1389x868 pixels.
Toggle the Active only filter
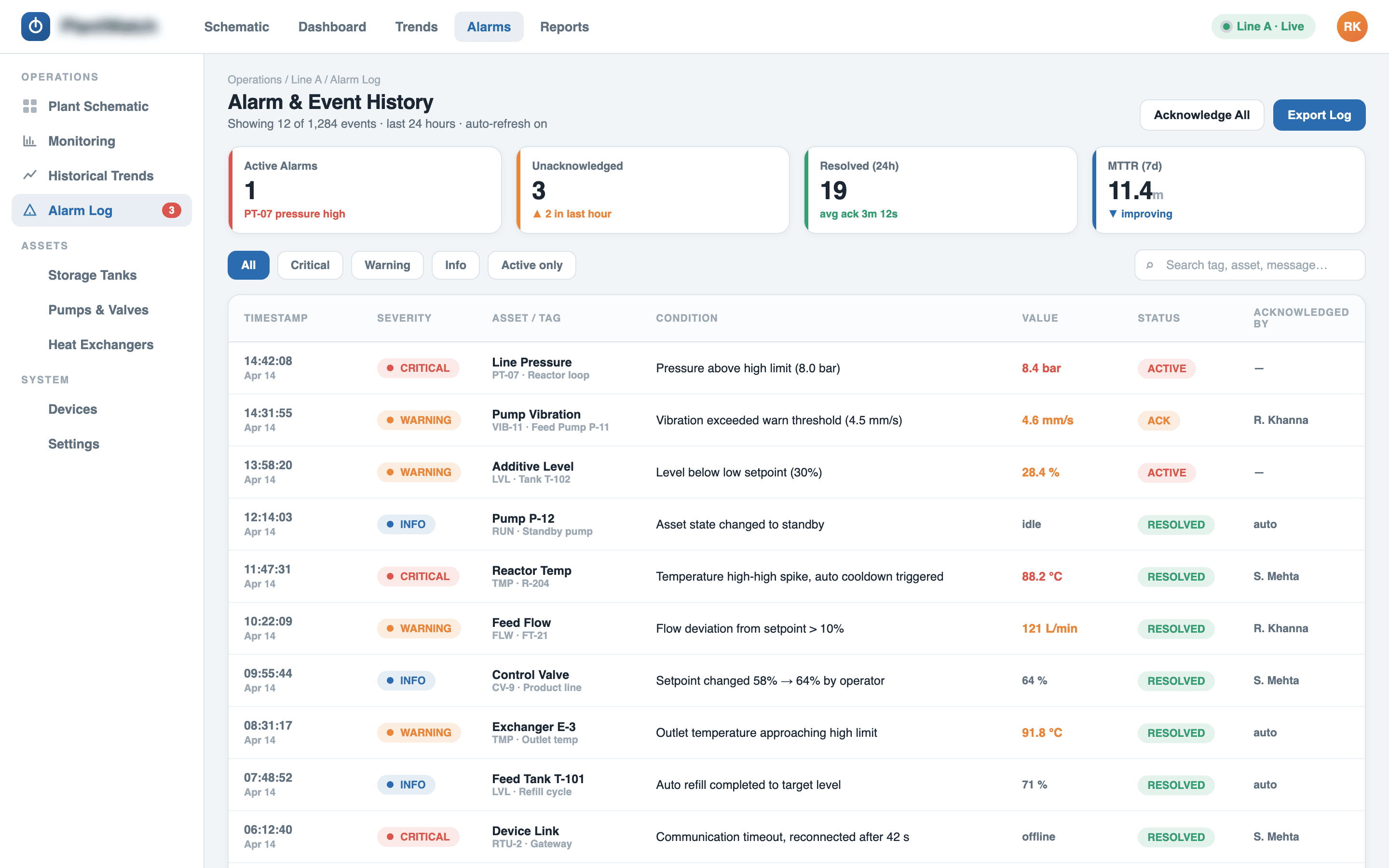(531, 265)
